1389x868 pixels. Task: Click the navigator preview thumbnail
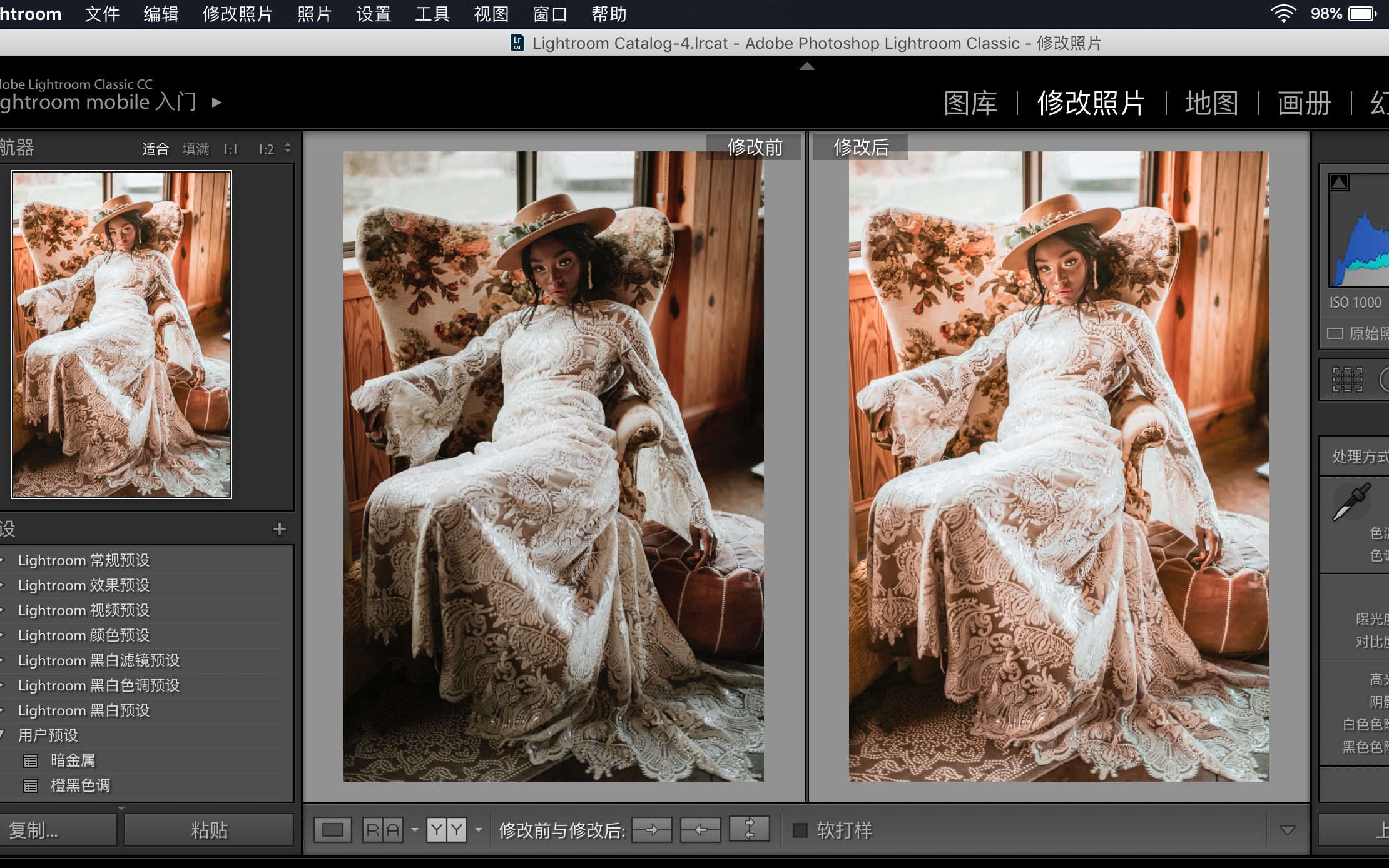[121, 335]
